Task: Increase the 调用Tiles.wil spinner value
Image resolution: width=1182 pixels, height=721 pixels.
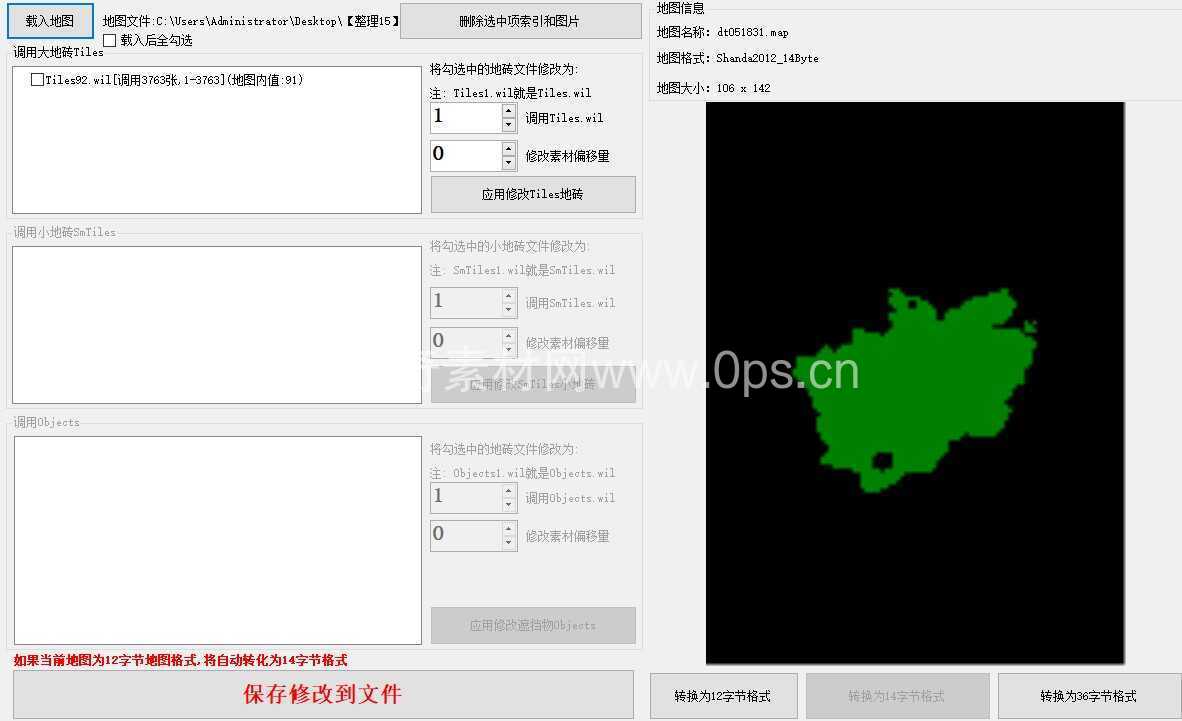Action: coord(508,111)
